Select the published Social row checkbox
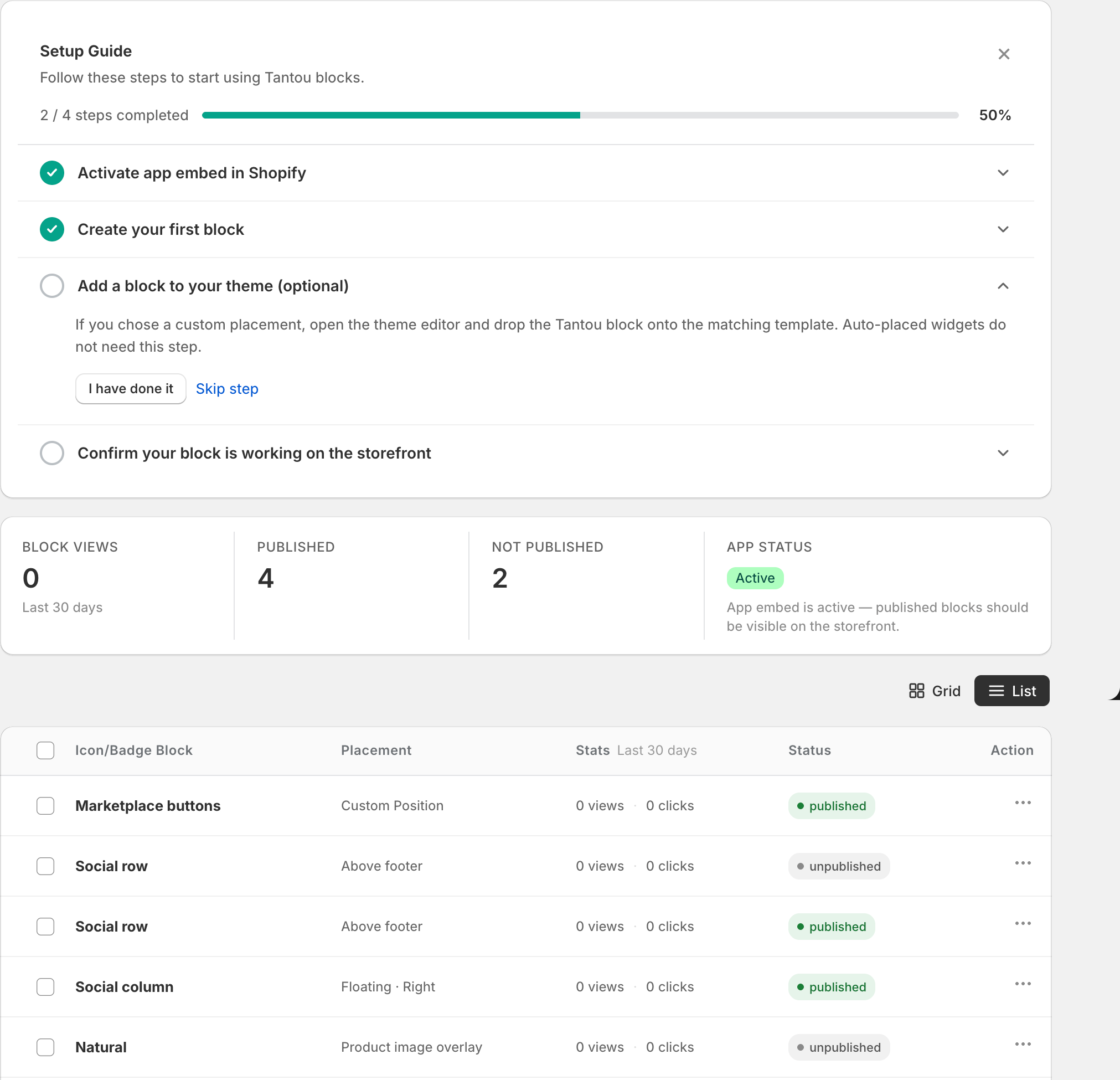This screenshot has width=1120, height=1080. (45, 926)
